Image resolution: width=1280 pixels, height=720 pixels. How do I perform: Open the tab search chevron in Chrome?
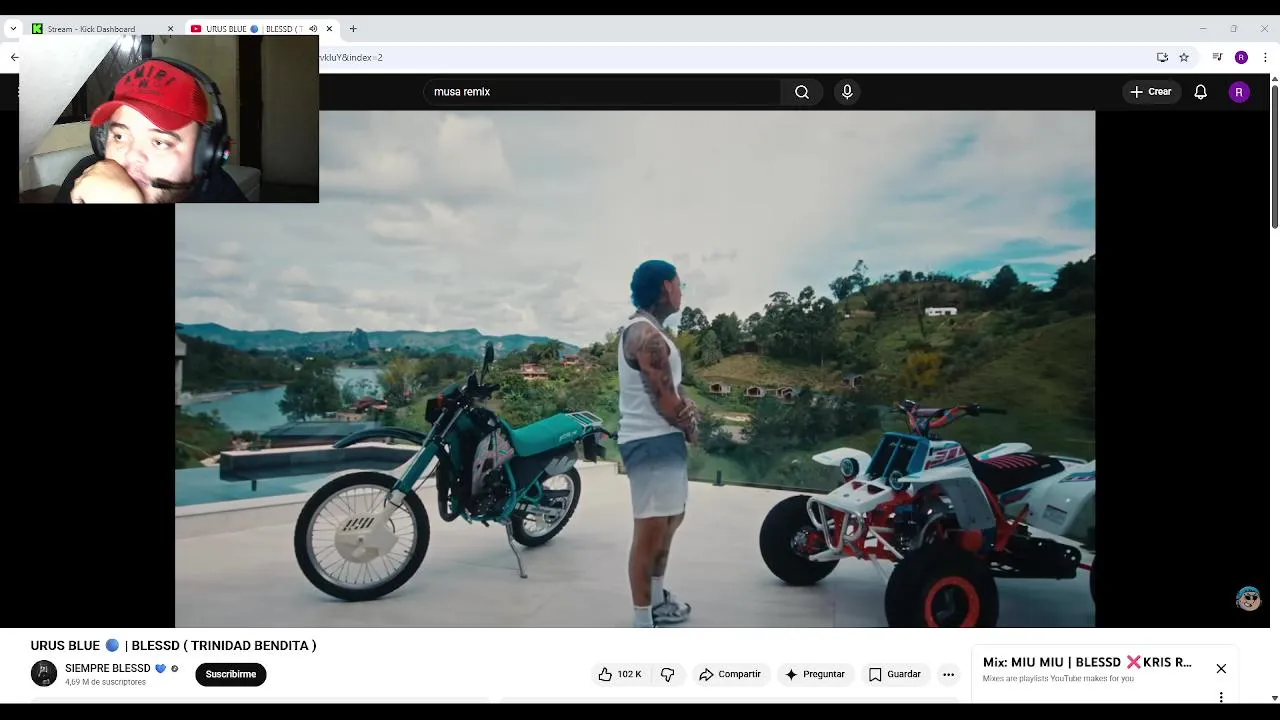tap(13, 29)
